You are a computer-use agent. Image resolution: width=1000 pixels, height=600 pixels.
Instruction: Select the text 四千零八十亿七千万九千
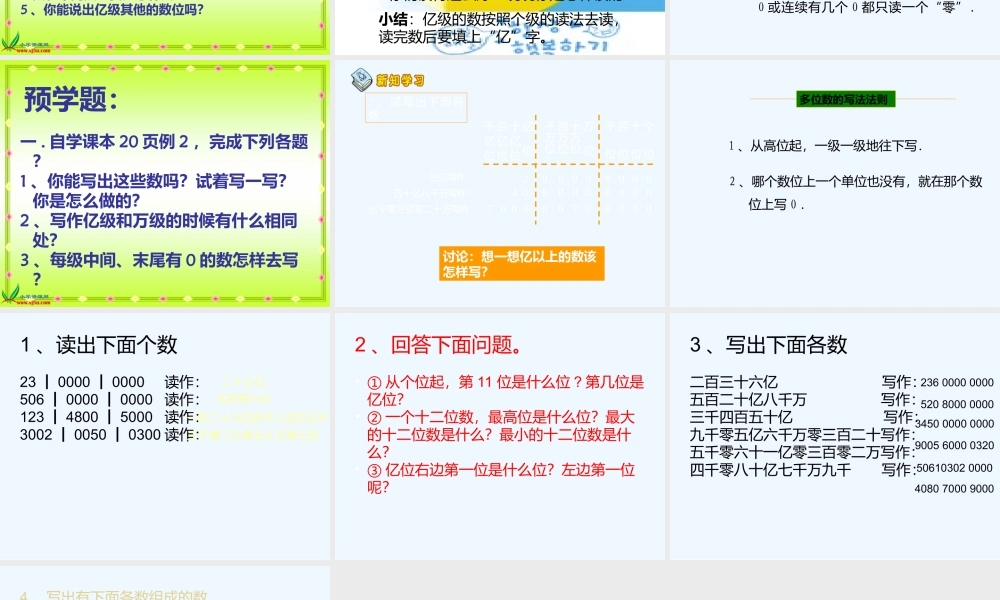pos(770,470)
